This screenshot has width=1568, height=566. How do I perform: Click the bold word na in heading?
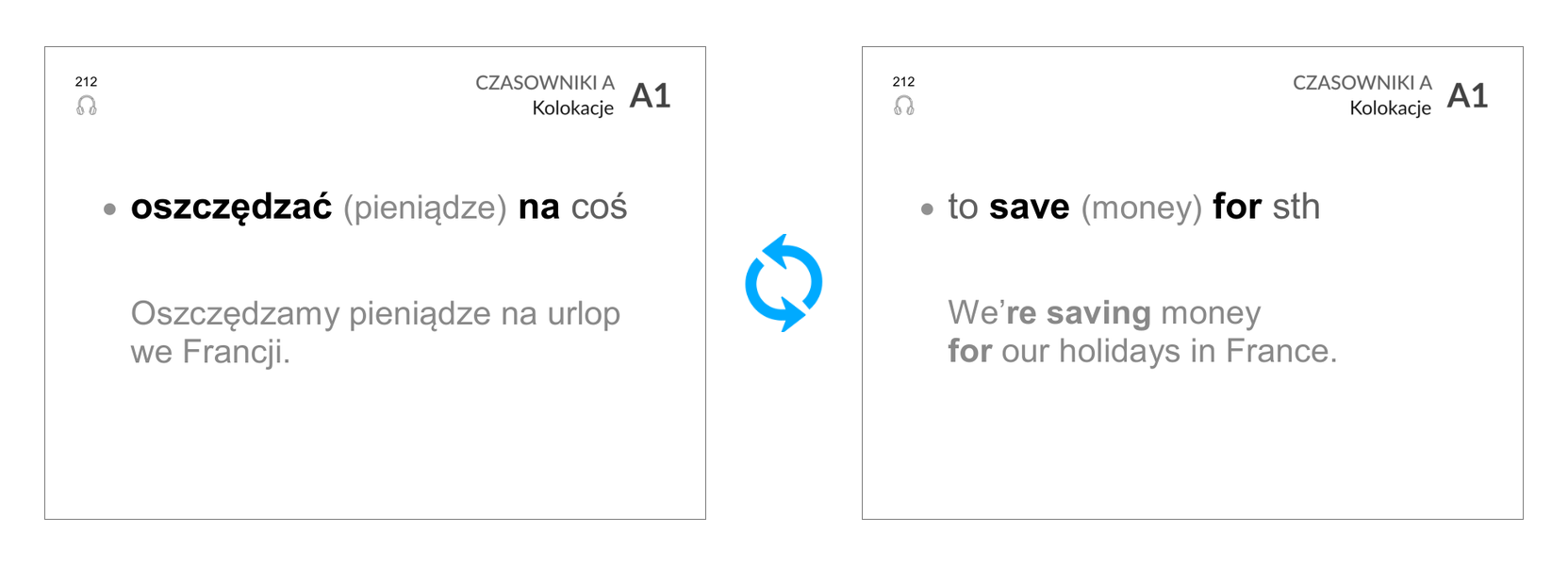[539, 208]
